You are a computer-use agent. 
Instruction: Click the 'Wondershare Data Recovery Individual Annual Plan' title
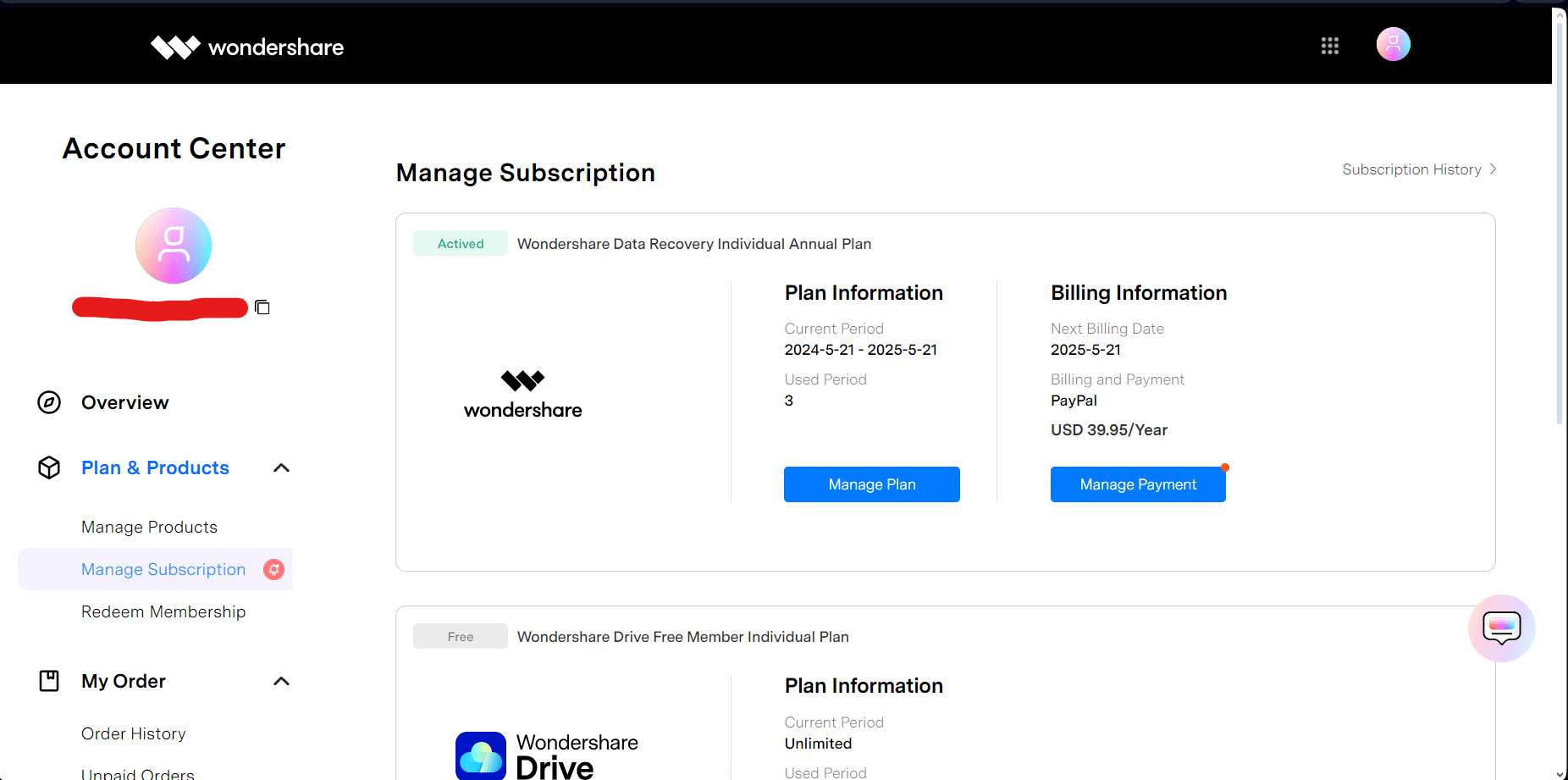click(x=694, y=244)
